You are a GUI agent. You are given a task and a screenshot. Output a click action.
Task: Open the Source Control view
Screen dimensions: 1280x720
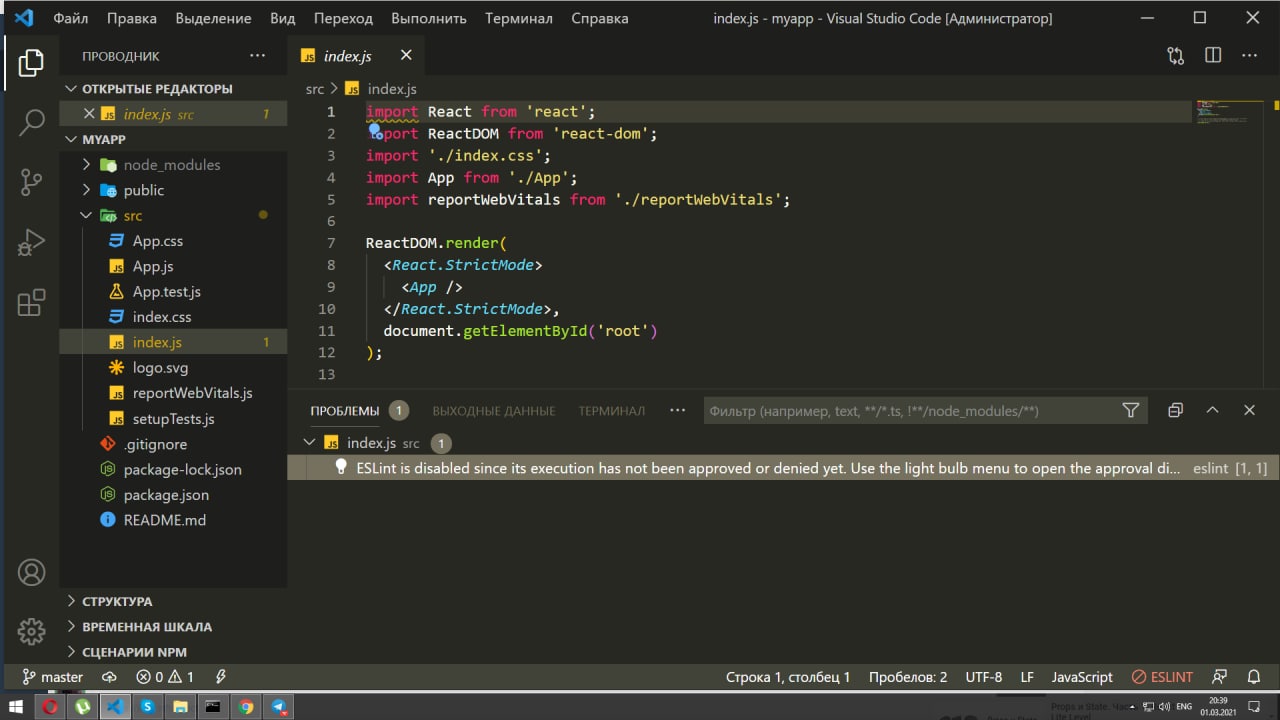click(31, 182)
